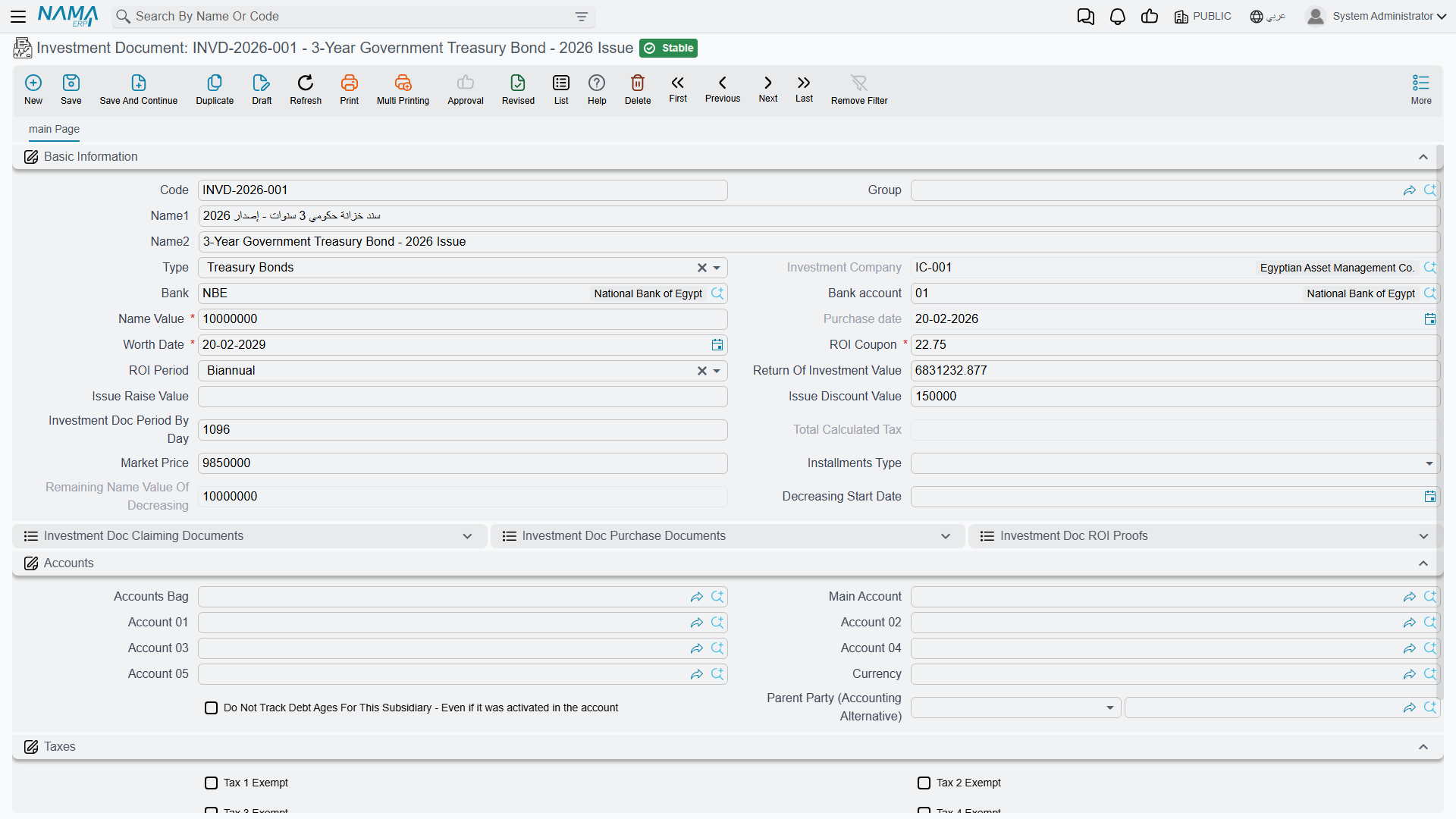Viewport: 1456px width, 819px height.
Task: Collapse the Basic Information section
Action: [x=1423, y=157]
